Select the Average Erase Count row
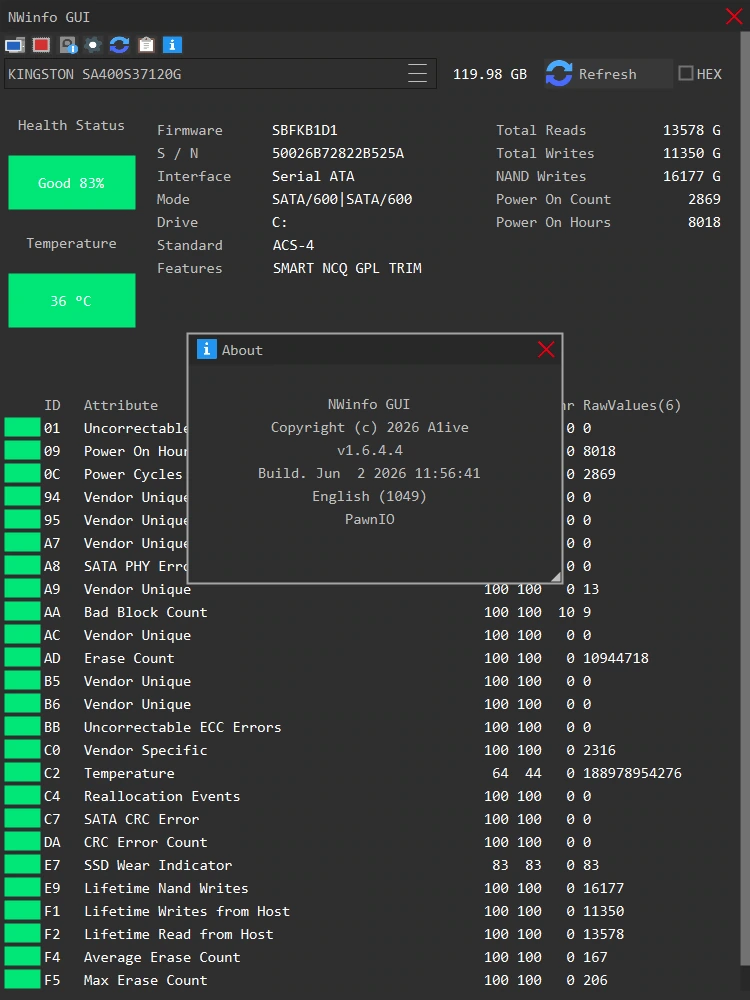 370,957
